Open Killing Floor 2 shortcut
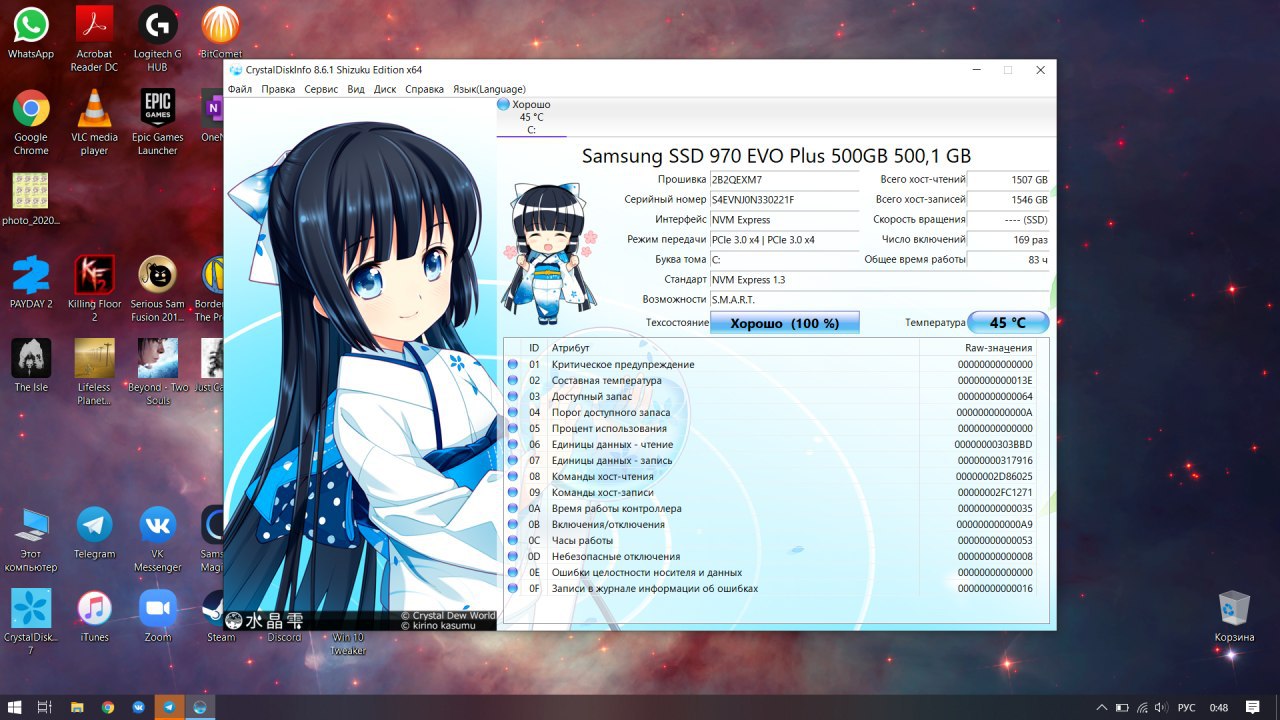The image size is (1280, 720). 94,289
